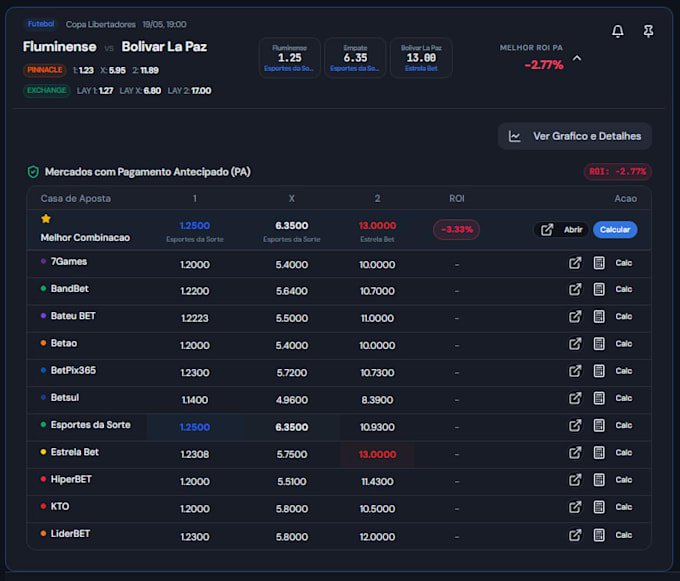Open calculator icon for BandBet row

599,289
